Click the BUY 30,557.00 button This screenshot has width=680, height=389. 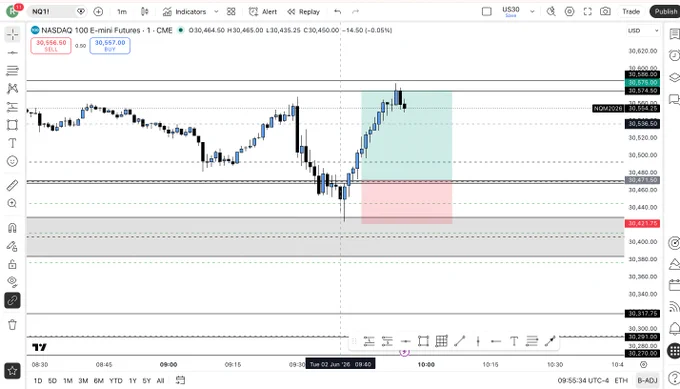point(110,46)
